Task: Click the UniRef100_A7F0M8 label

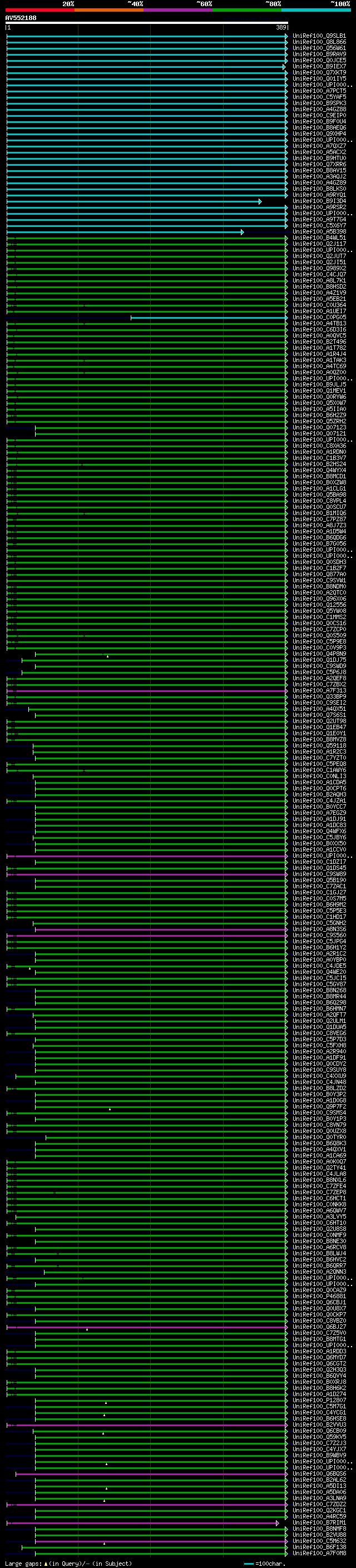Action: coord(319,1553)
